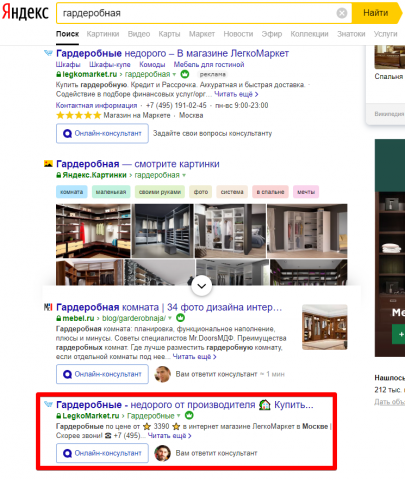
Task: Open the dark gray wardrobe image thumbnail
Action: click(x=163, y=231)
